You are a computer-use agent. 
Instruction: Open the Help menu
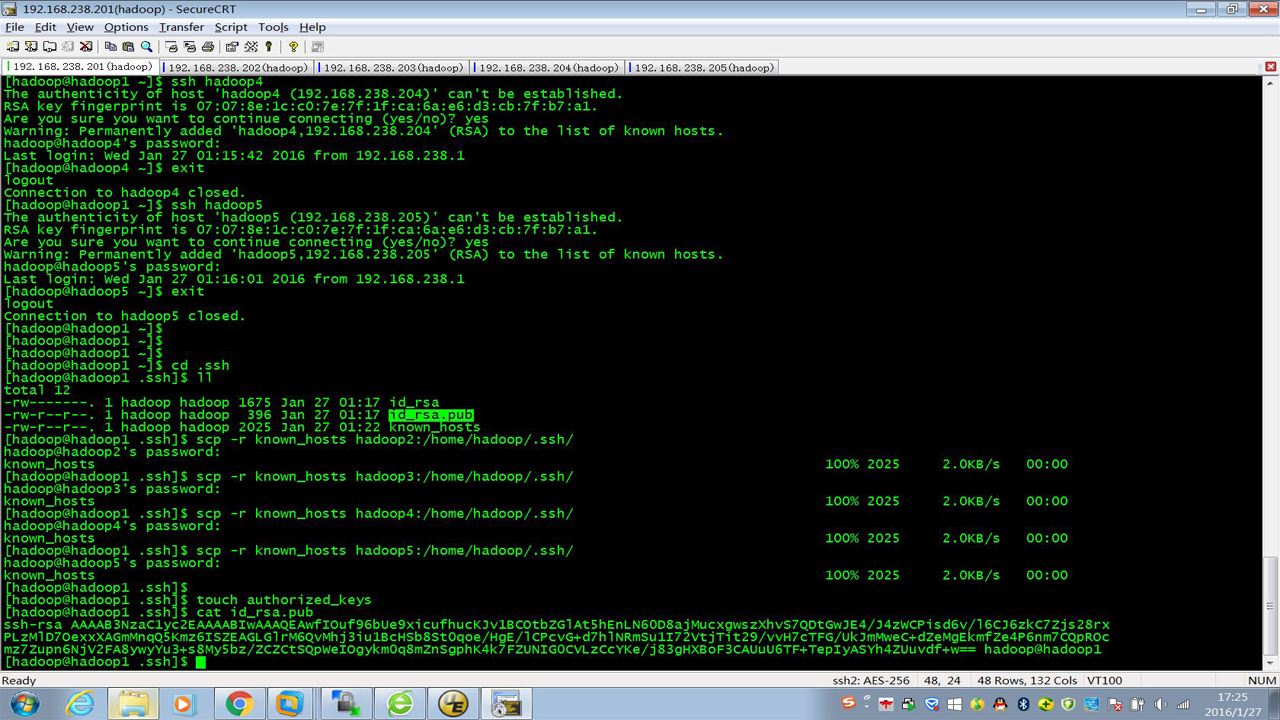(x=312, y=27)
